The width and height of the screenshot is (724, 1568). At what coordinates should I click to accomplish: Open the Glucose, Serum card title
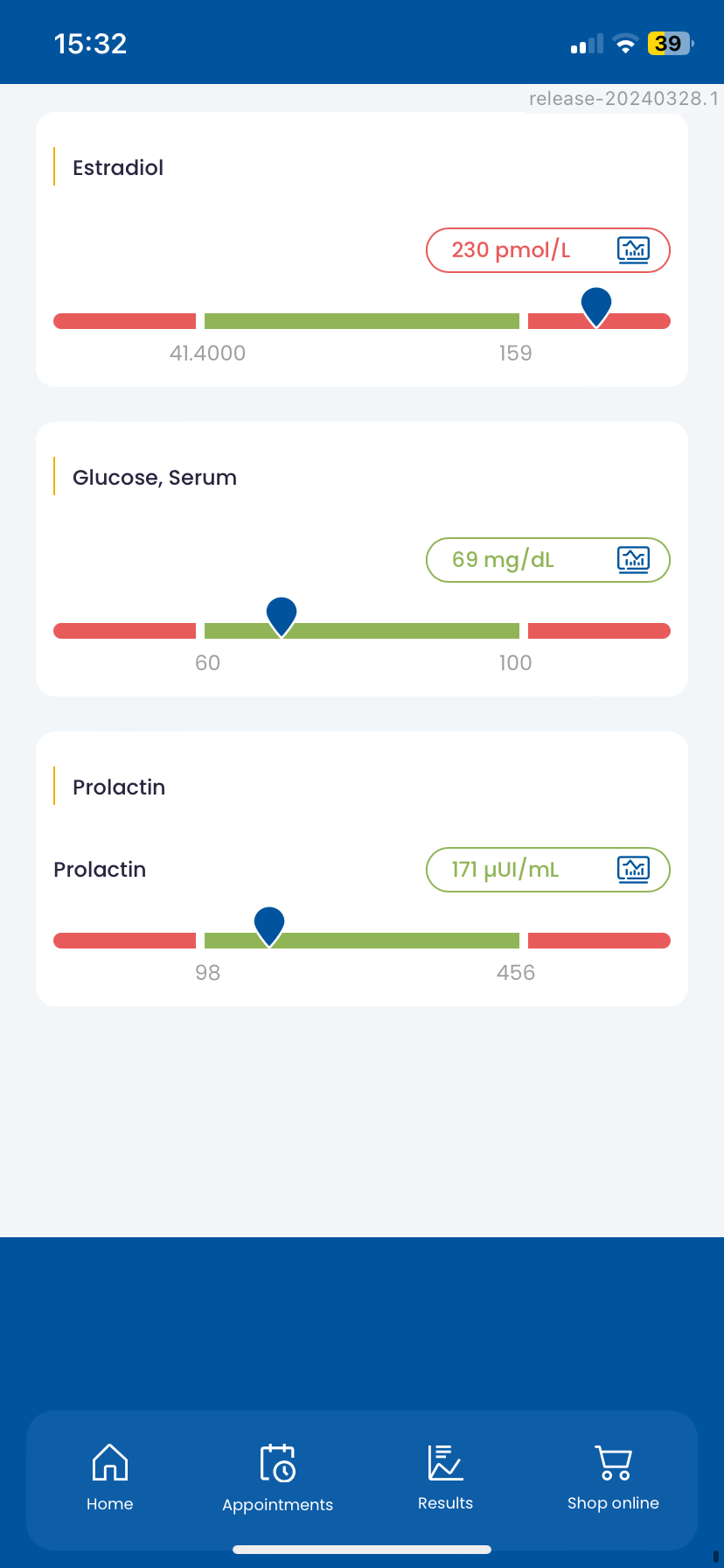tap(155, 478)
